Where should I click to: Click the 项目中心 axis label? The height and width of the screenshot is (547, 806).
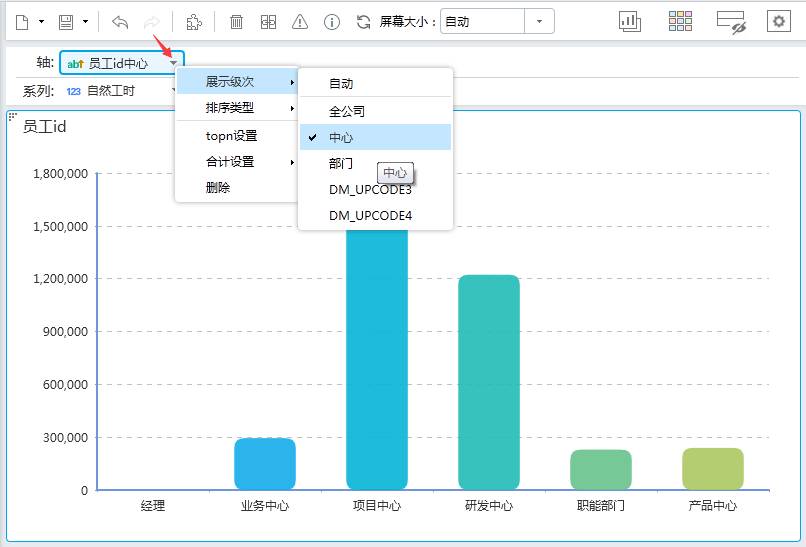click(377, 506)
